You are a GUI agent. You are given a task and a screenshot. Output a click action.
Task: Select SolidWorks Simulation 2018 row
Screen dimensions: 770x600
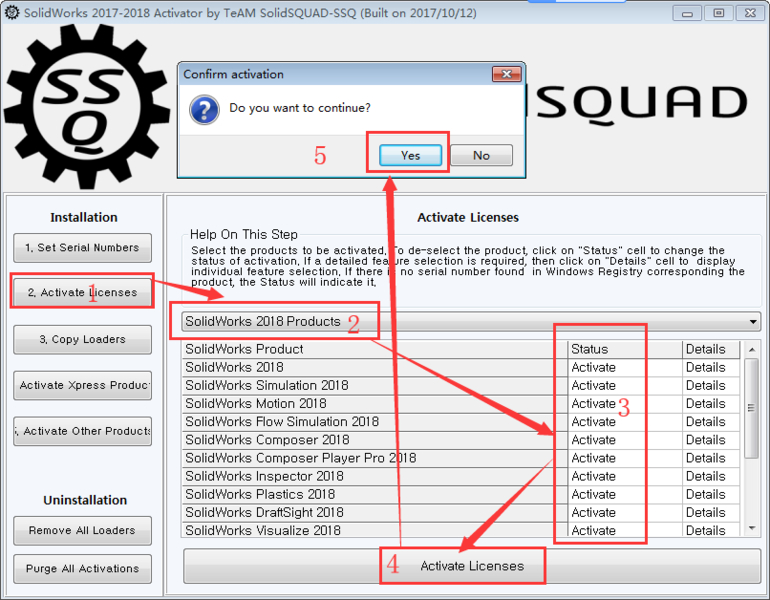(375, 385)
